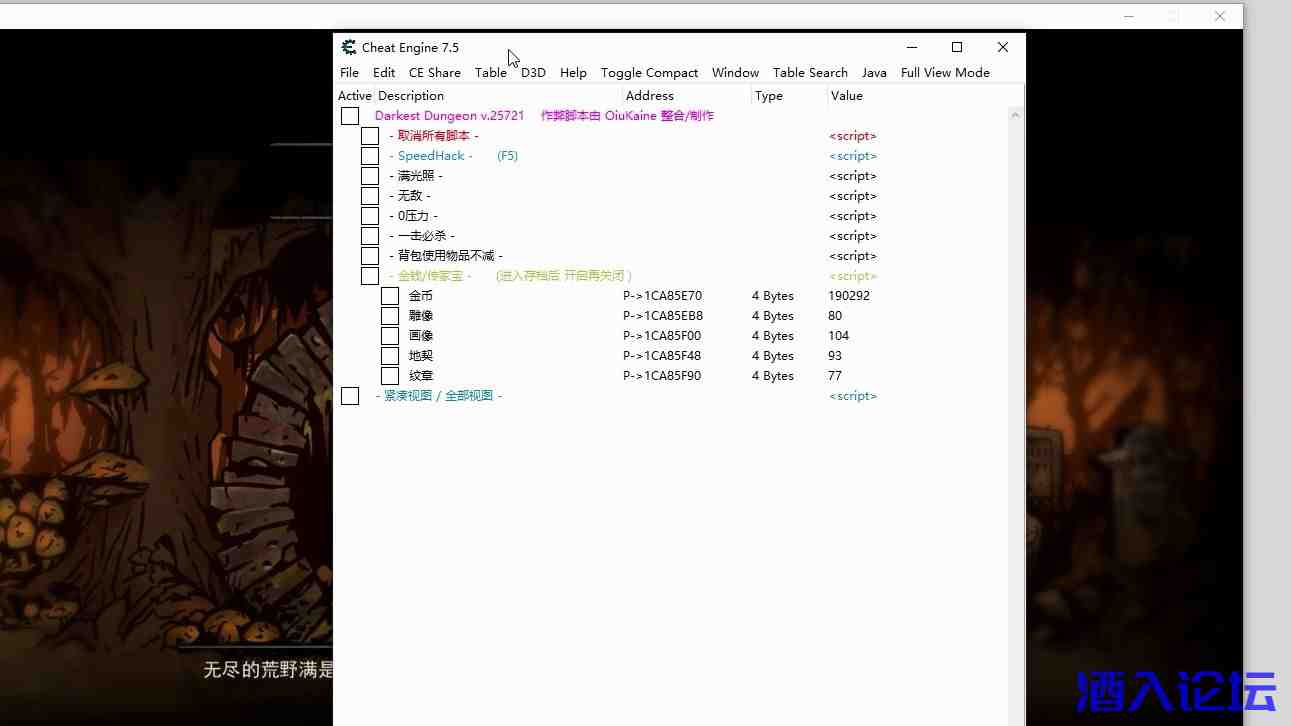Viewport: 1291px width, 726px height.
Task: Click the Active column header
Action: coord(355,96)
